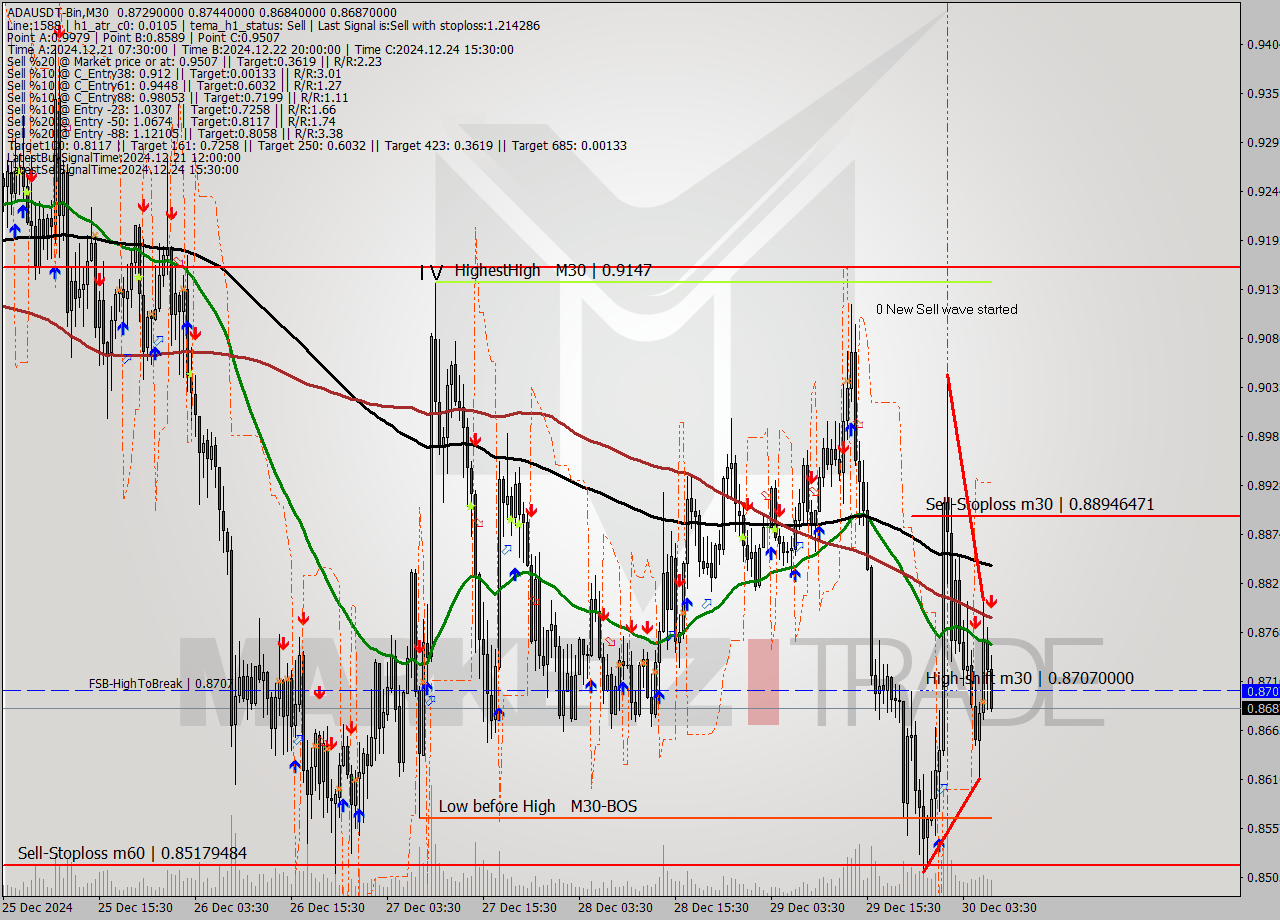The height and width of the screenshot is (920, 1280).
Task: Click the 0.861 price axis label
Action: (1262, 779)
